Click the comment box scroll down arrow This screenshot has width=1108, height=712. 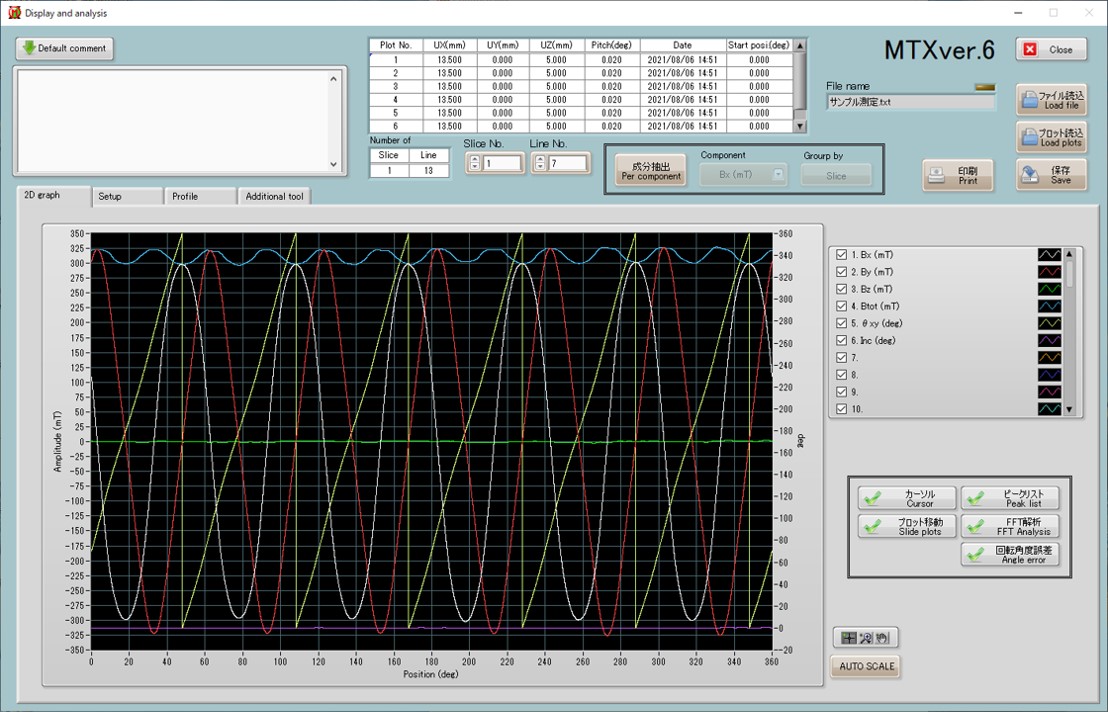tap(334, 164)
